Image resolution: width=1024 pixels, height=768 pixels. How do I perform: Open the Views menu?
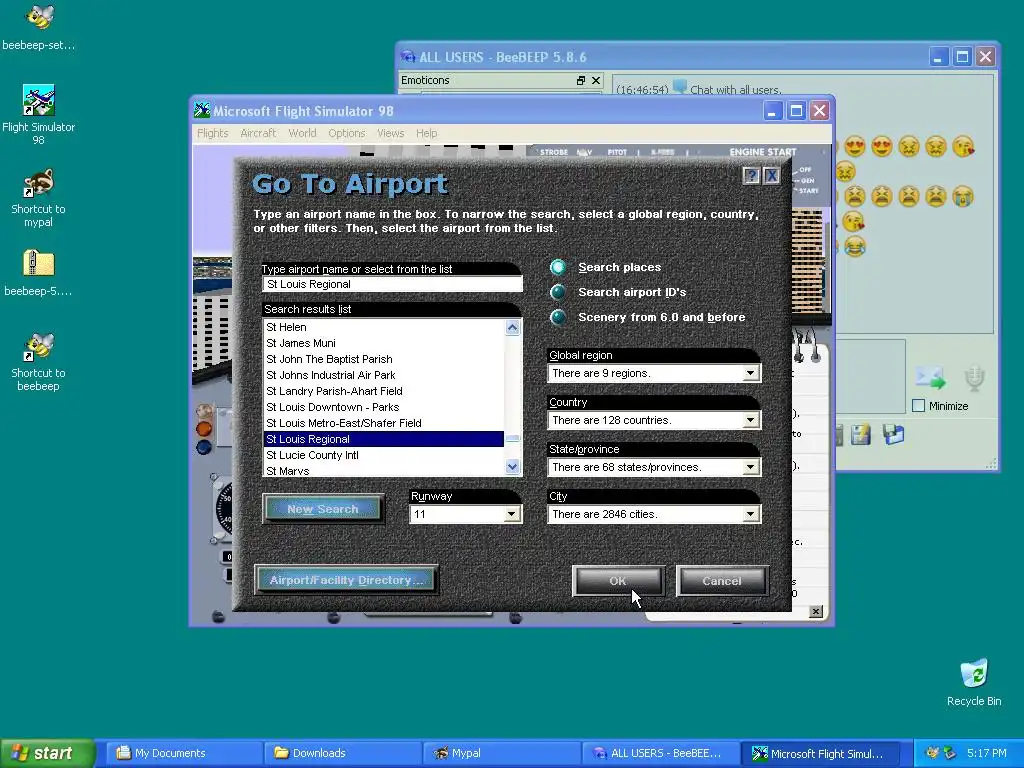(391, 133)
